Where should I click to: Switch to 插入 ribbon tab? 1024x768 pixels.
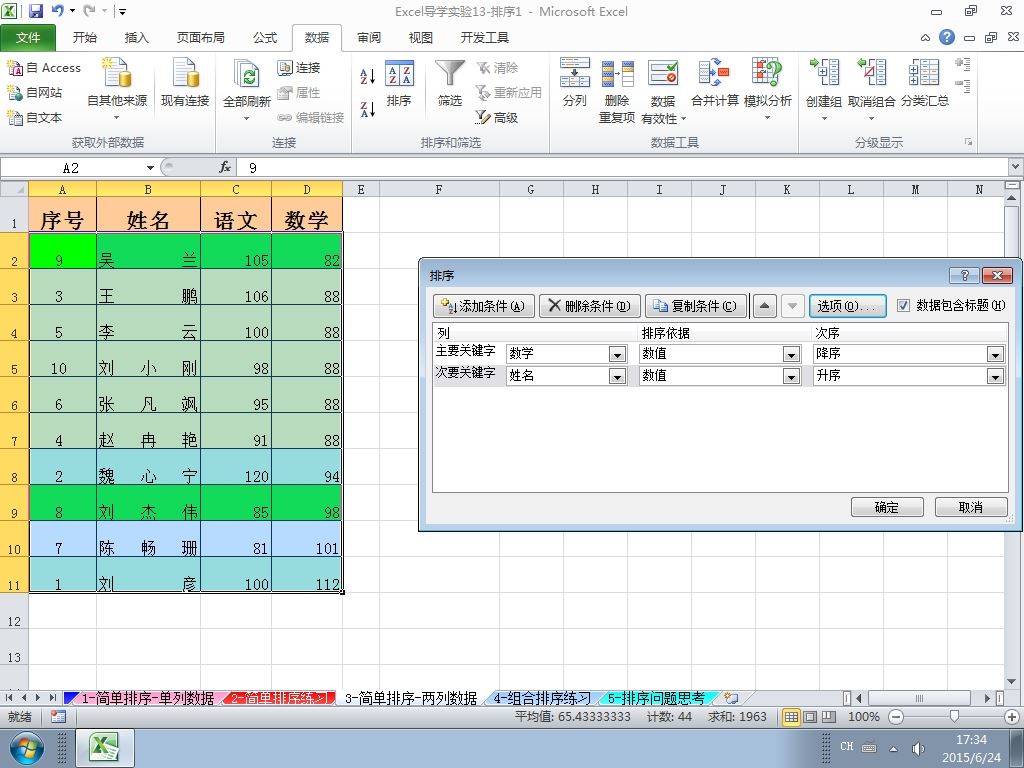pyautogui.click(x=136, y=38)
